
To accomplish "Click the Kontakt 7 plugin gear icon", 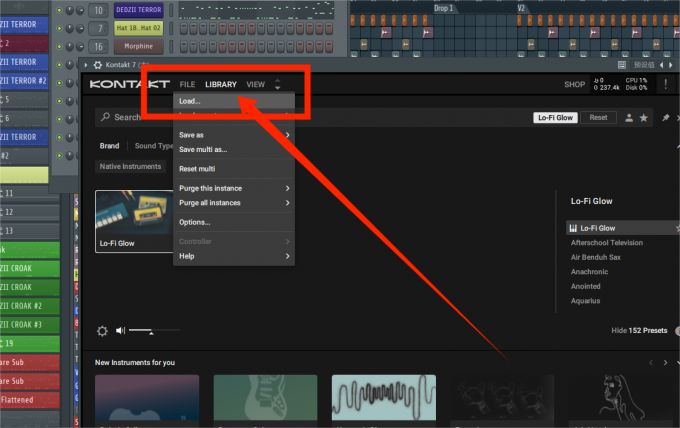I will coord(98,65).
